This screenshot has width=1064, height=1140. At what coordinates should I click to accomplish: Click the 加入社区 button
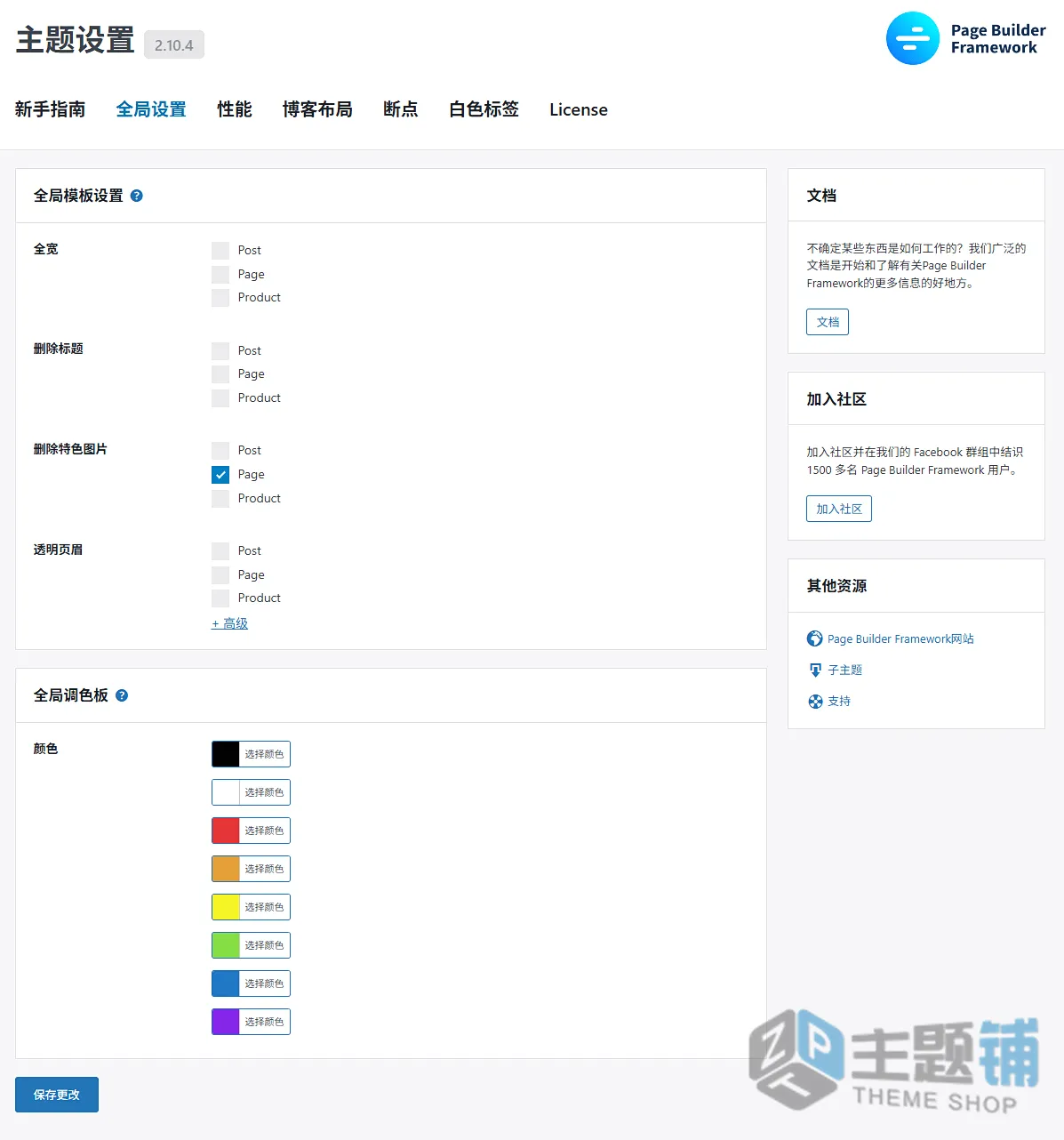pos(839,509)
